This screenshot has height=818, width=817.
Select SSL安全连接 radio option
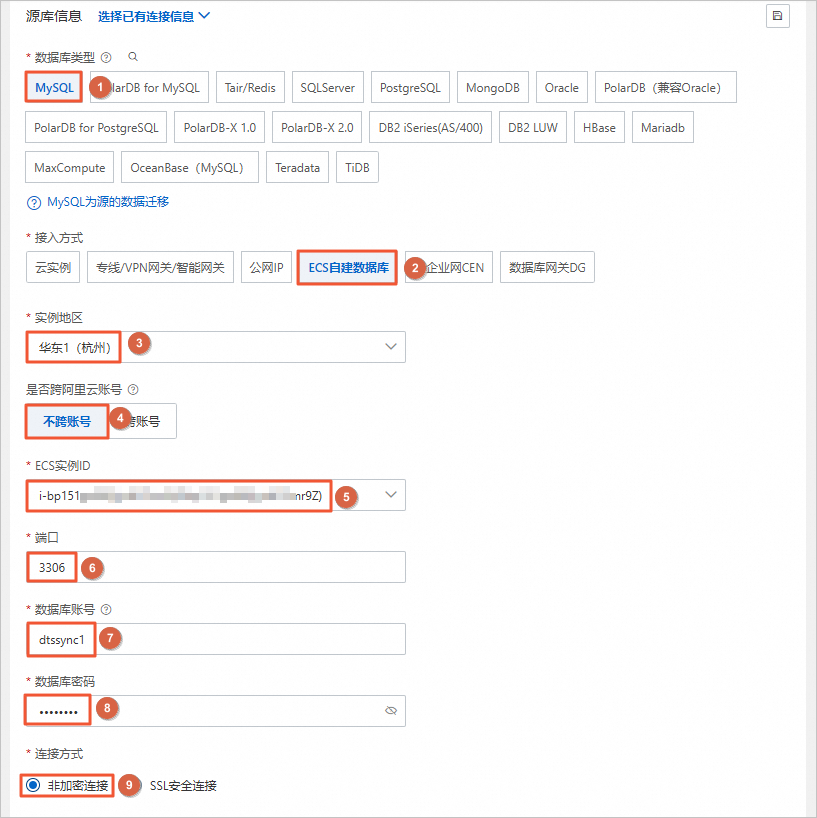coord(183,786)
